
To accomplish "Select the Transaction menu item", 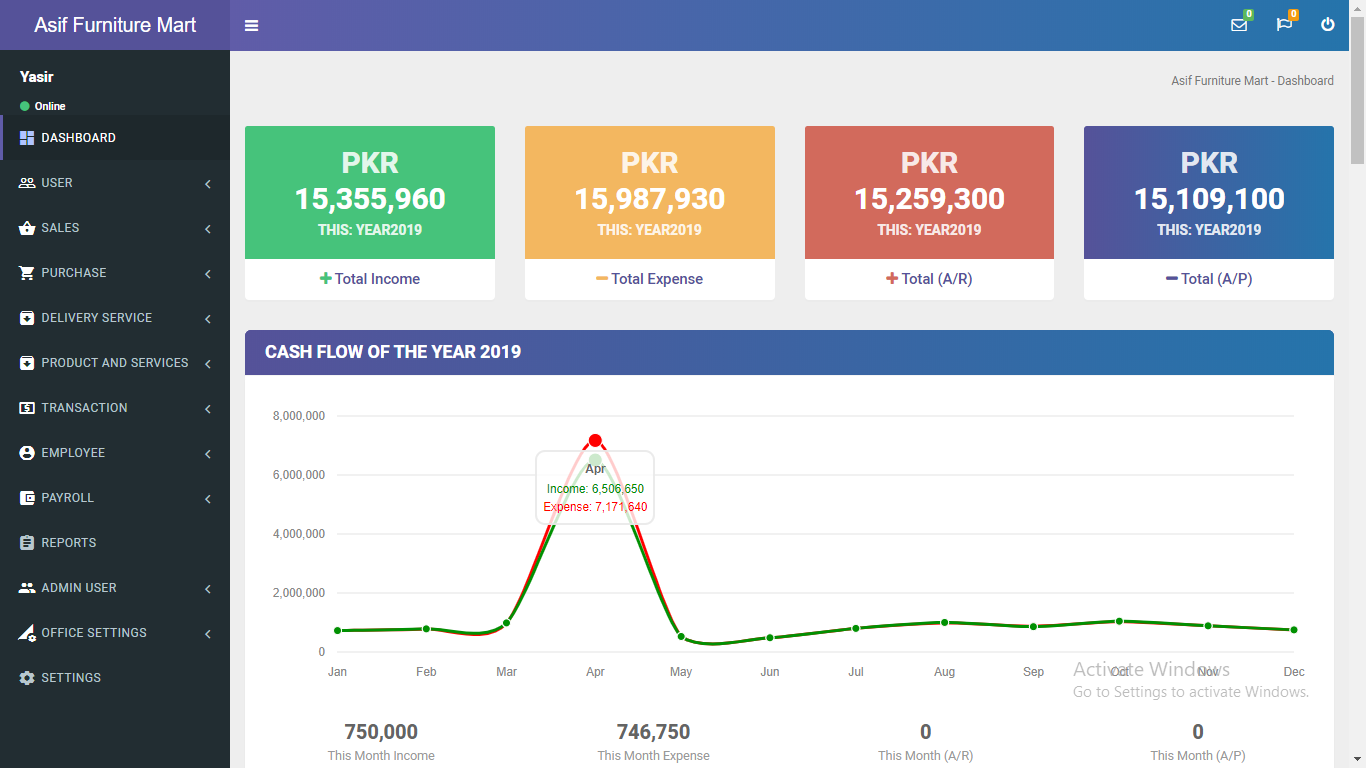I will coord(84,408).
